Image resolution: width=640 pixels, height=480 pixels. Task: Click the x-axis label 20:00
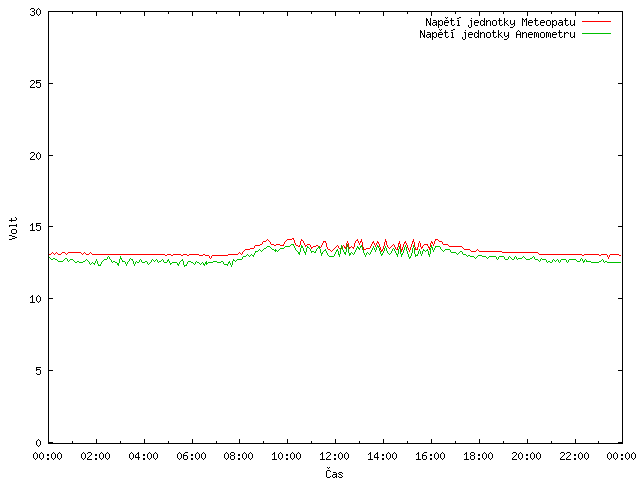(527, 456)
